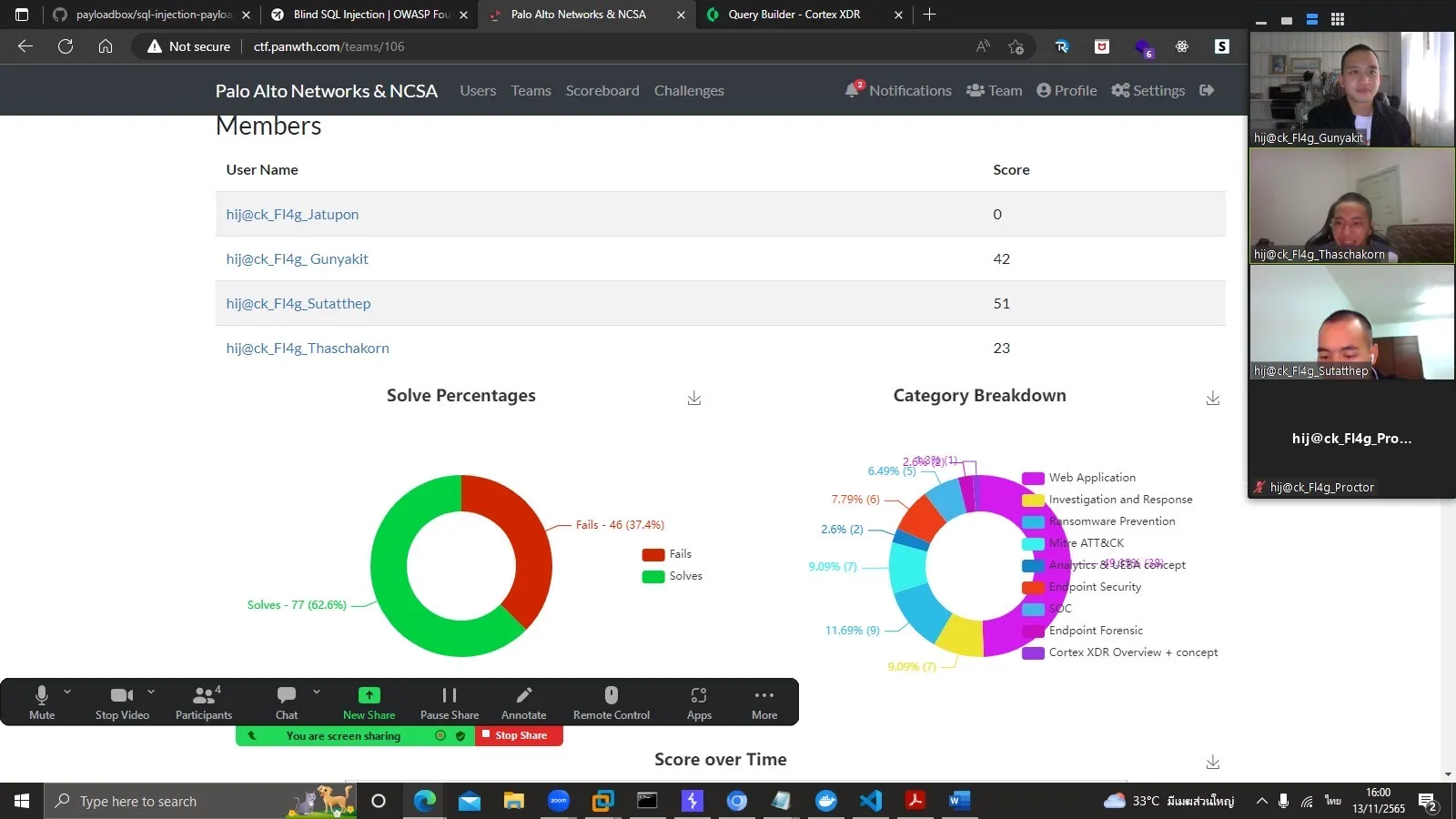Image resolution: width=1456 pixels, height=819 pixels.
Task: Stop Video in Zoom toolbar
Action: tap(122, 703)
